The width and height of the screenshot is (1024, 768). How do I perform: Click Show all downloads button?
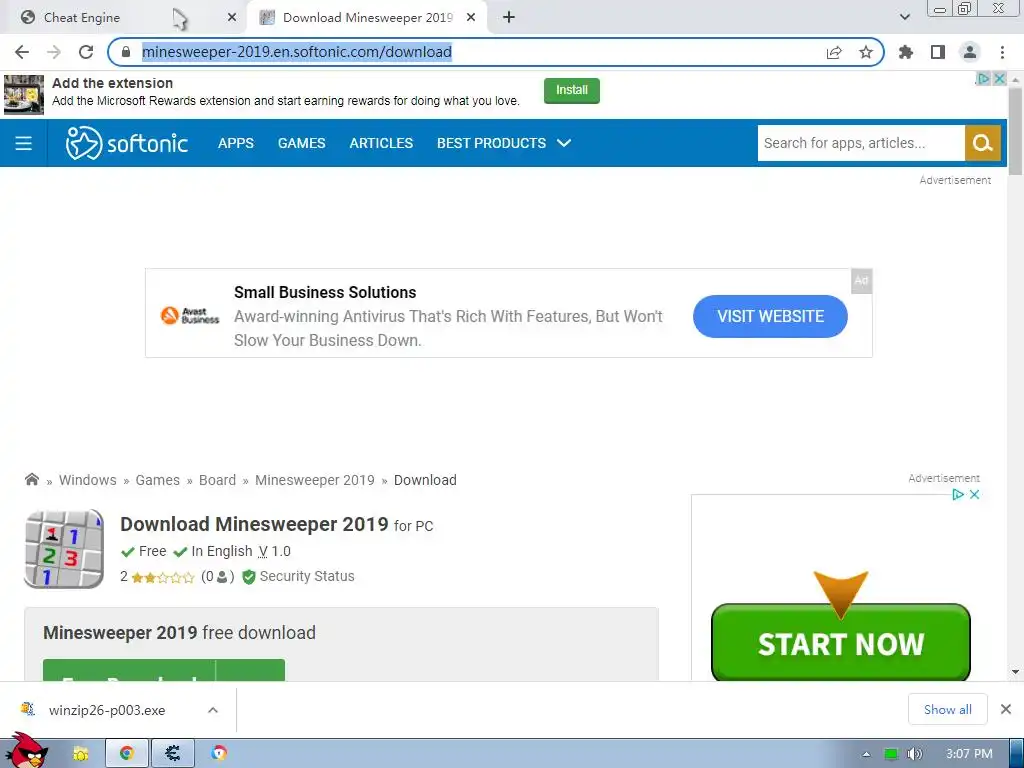[x=948, y=709]
